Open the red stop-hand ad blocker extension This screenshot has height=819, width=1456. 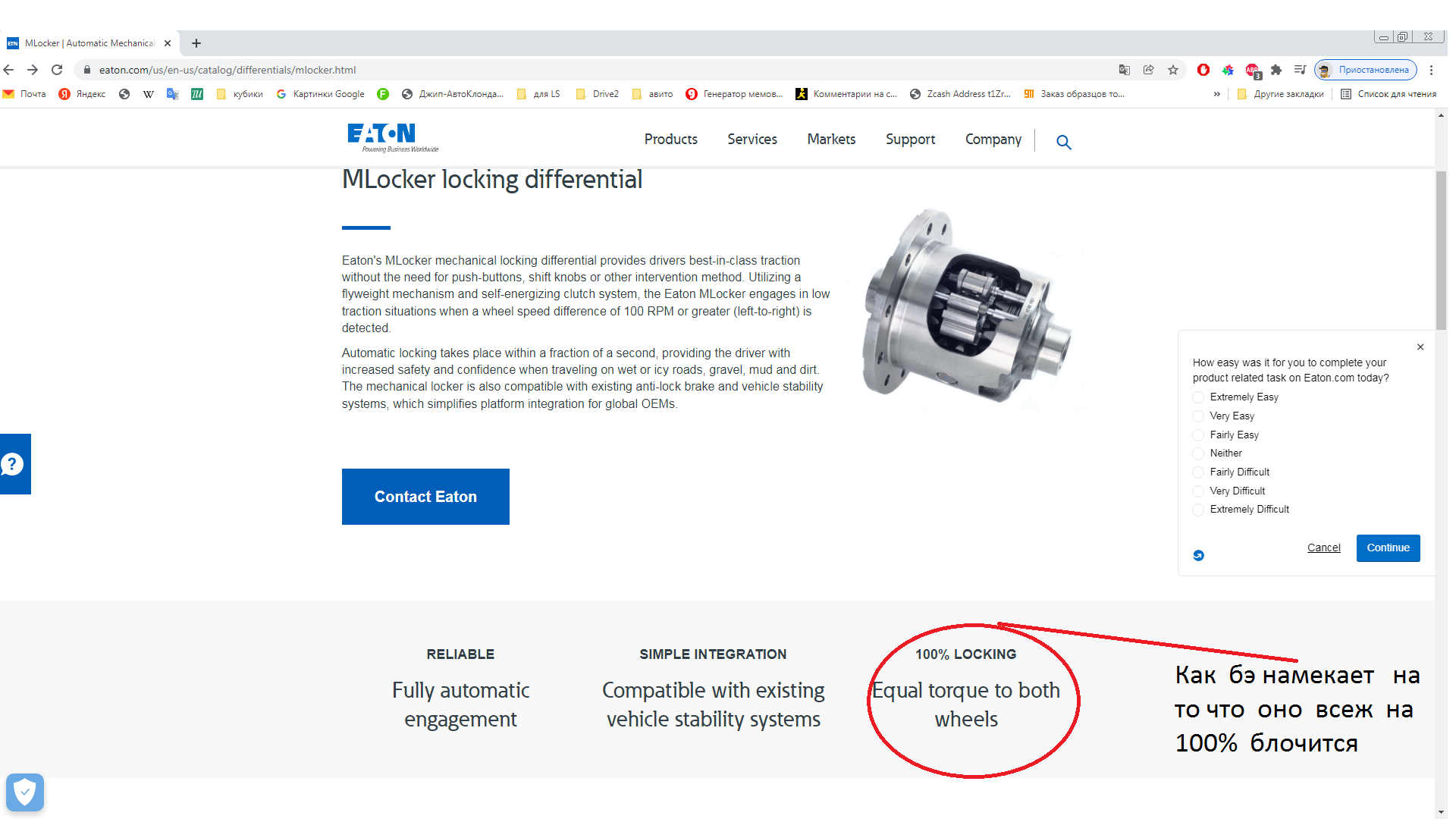coord(1203,70)
